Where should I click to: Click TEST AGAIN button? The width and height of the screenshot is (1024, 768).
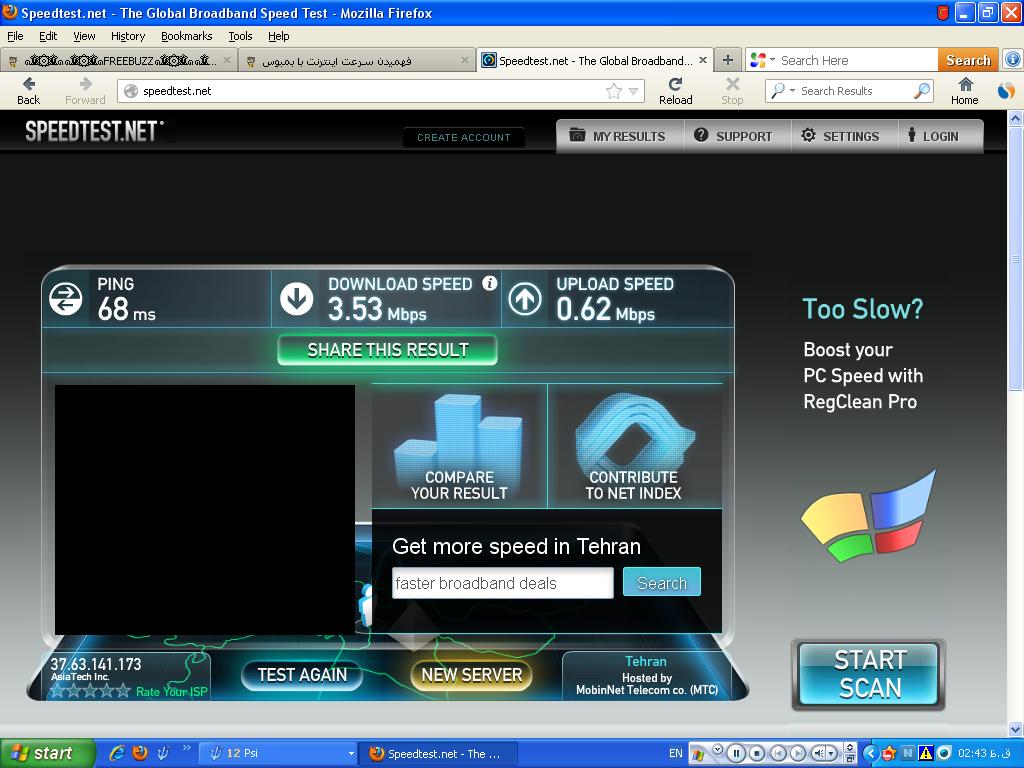pyautogui.click(x=302, y=675)
